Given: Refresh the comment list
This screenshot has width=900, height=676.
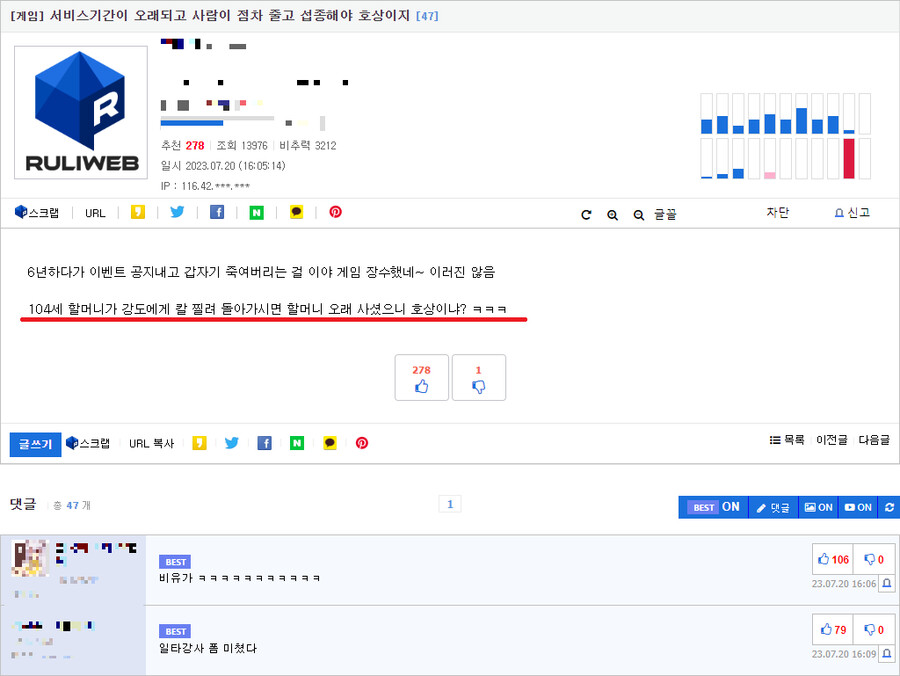Looking at the screenshot, I should [888, 507].
